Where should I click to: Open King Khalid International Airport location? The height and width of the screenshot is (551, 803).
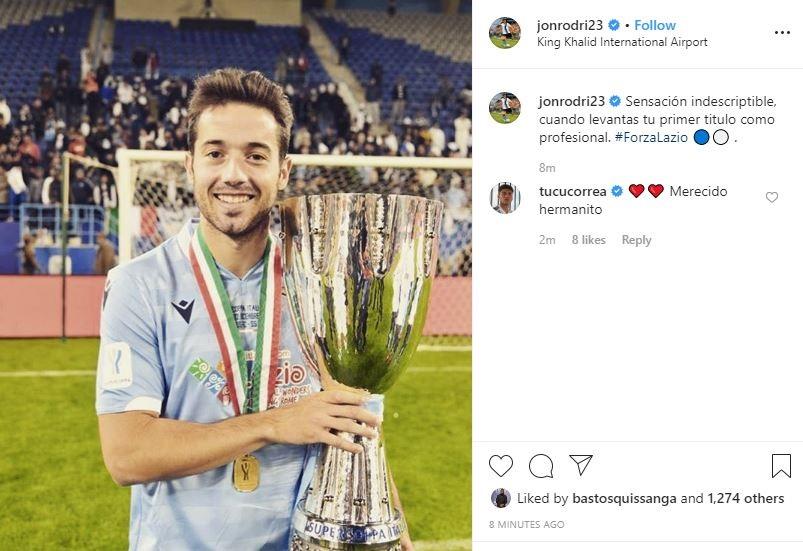point(622,42)
